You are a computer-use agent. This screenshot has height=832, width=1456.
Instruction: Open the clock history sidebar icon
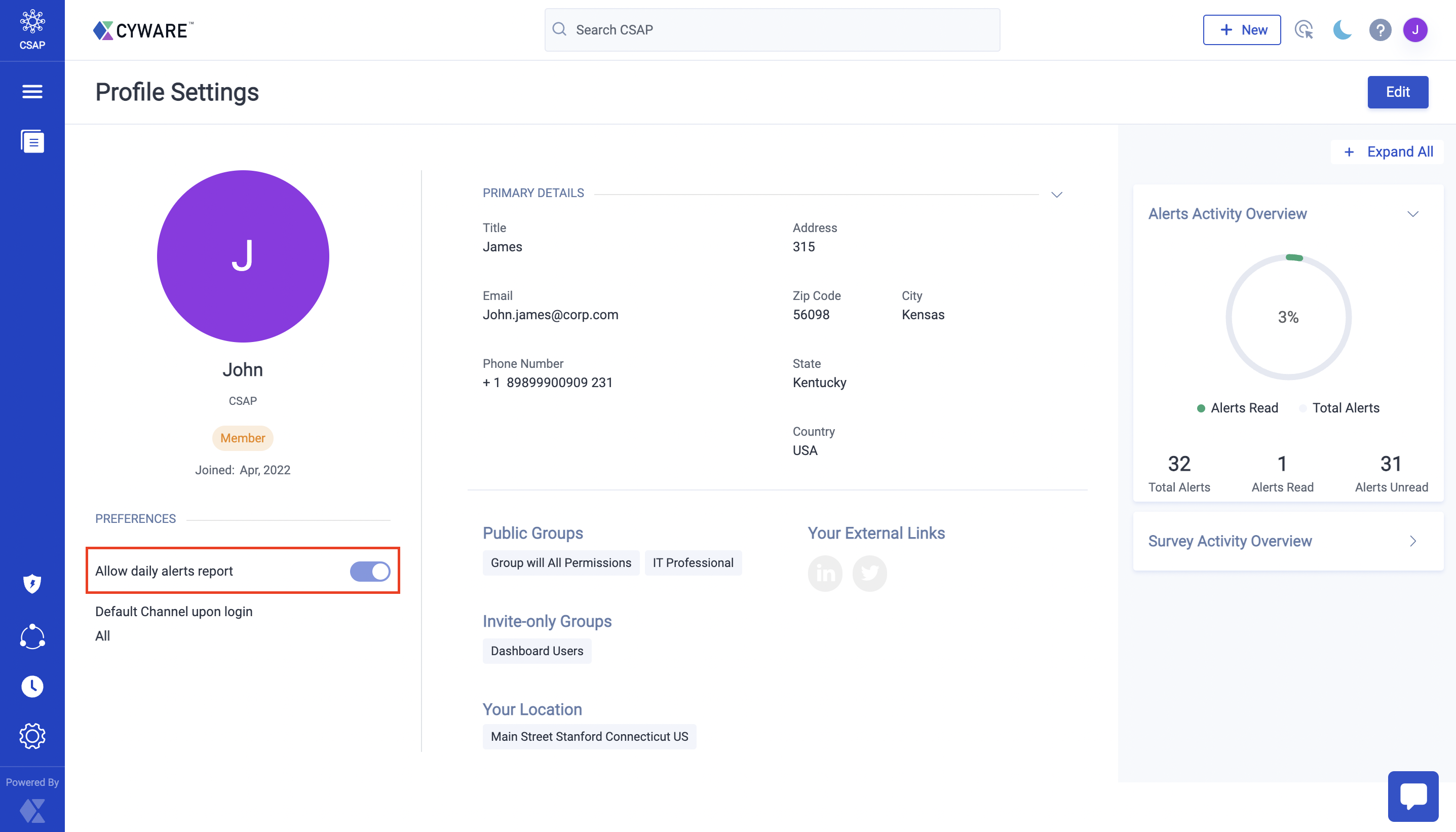(x=32, y=686)
